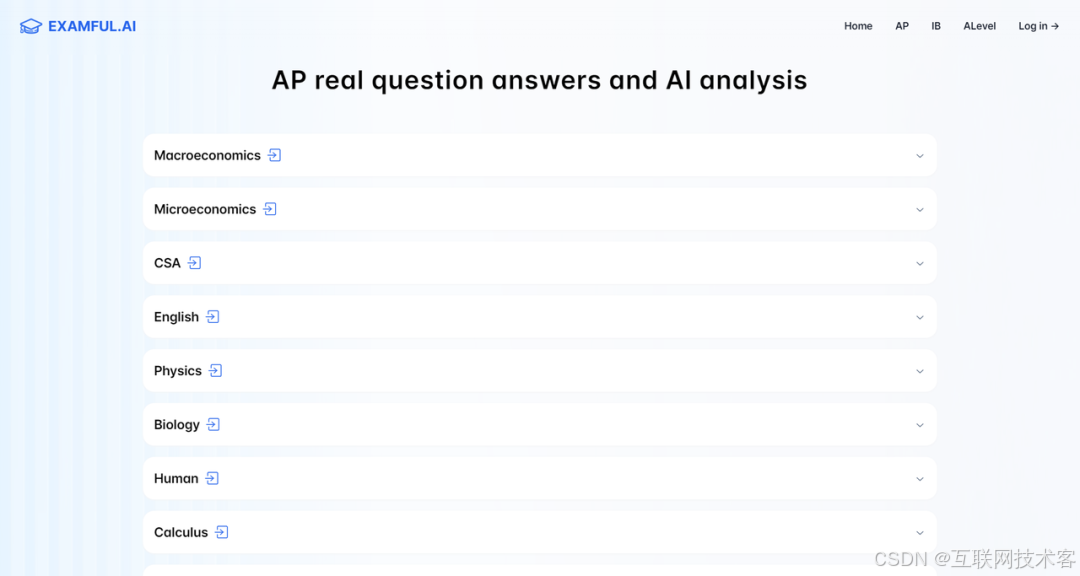The width and height of the screenshot is (1080, 576).
Task: Expand the CSA section chevron
Action: pyautogui.click(x=920, y=263)
